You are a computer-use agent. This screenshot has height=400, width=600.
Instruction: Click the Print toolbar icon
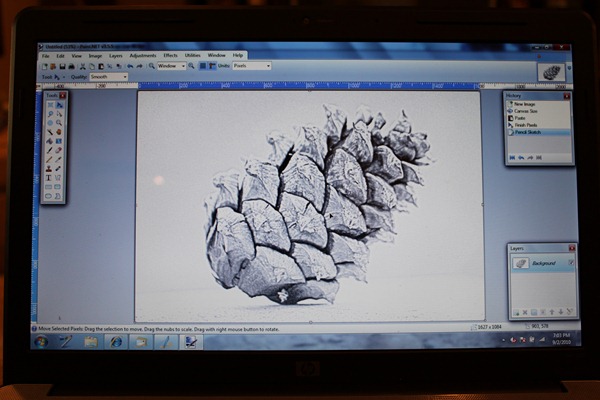coord(72,66)
